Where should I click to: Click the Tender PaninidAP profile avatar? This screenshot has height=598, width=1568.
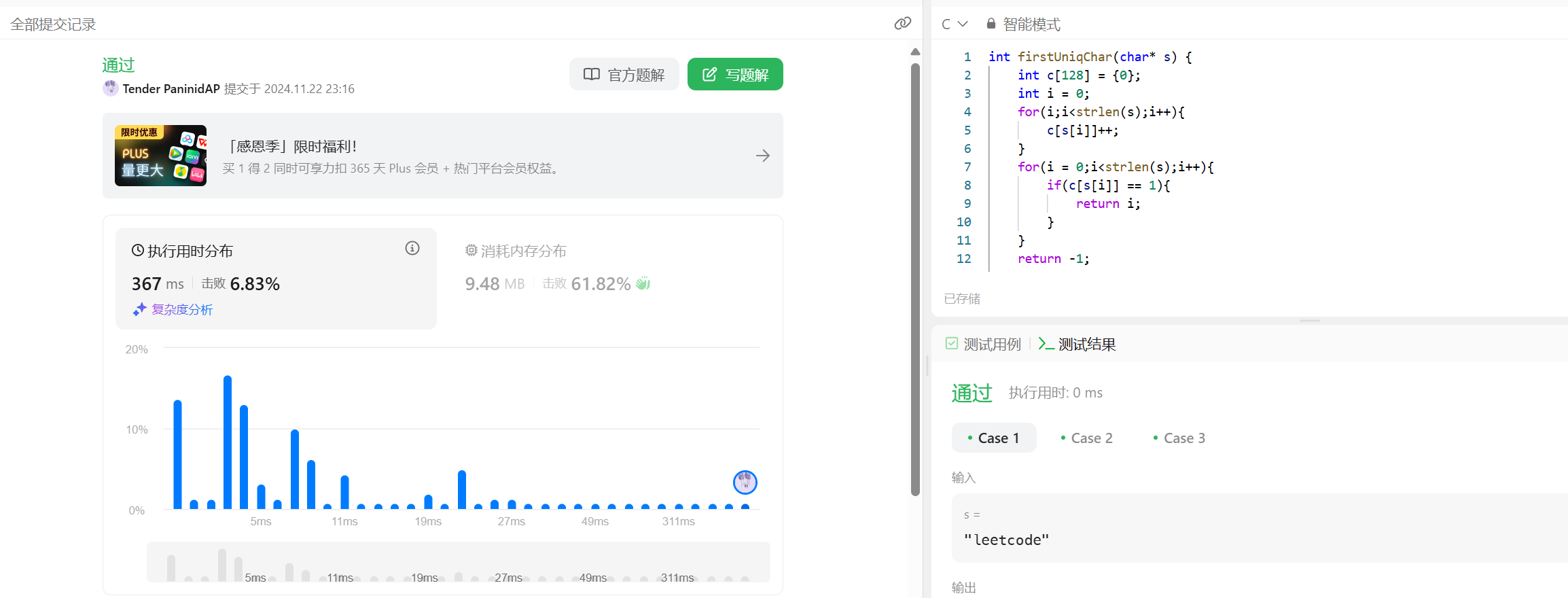tap(110, 88)
